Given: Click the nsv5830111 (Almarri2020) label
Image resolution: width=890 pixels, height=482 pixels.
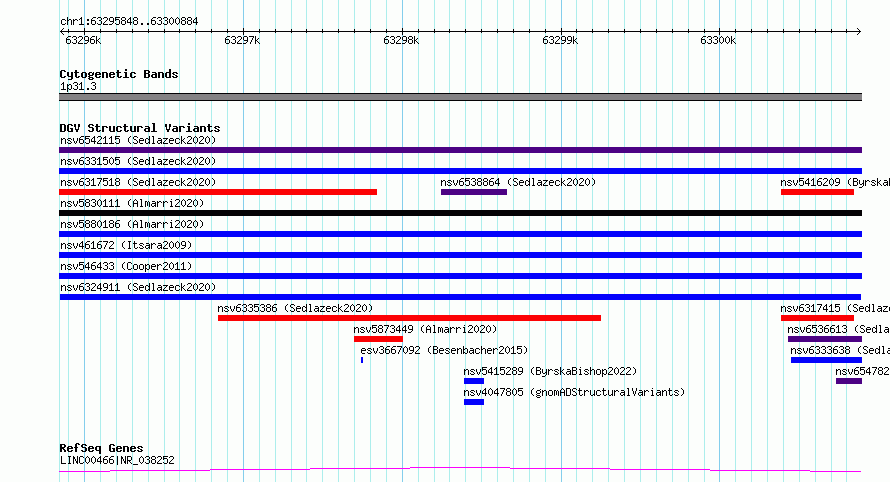Looking at the screenshot, I should [132, 203].
